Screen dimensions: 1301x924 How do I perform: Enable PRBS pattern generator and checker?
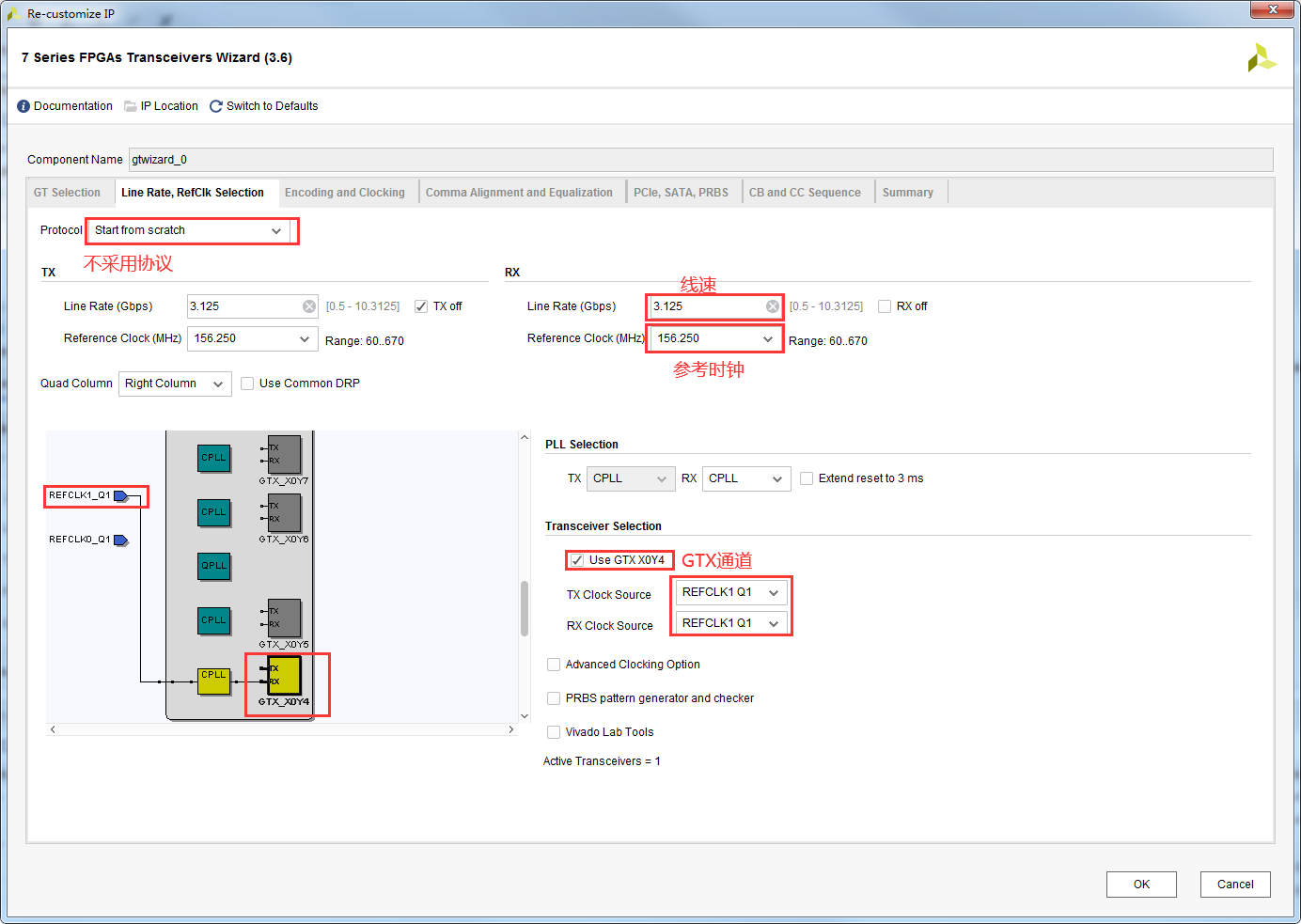(554, 698)
